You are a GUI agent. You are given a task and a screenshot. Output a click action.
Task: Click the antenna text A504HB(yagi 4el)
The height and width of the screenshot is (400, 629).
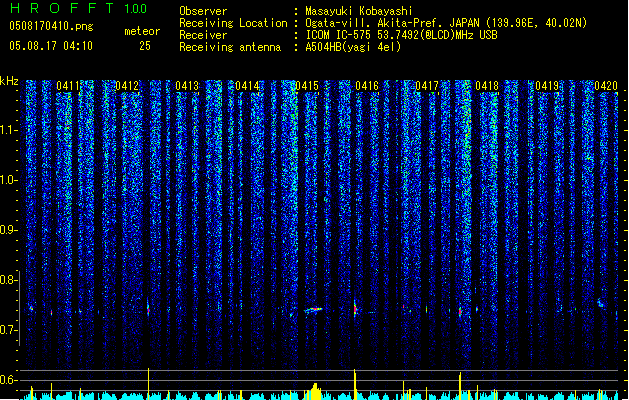tap(353, 47)
